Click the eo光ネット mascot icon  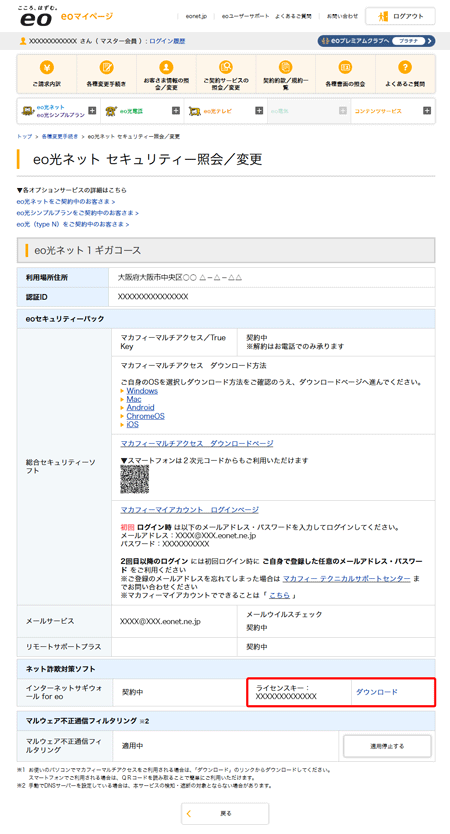pyautogui.click(x=28, y=111)
